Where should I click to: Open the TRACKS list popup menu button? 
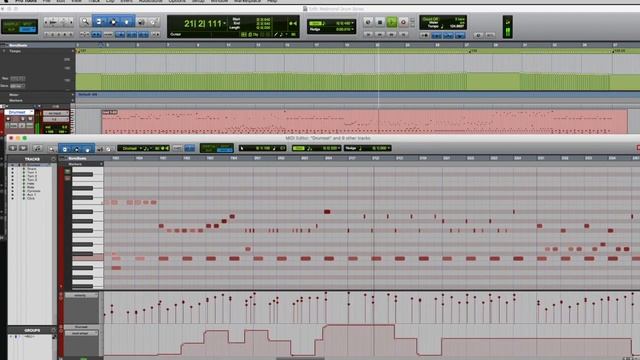53,159
